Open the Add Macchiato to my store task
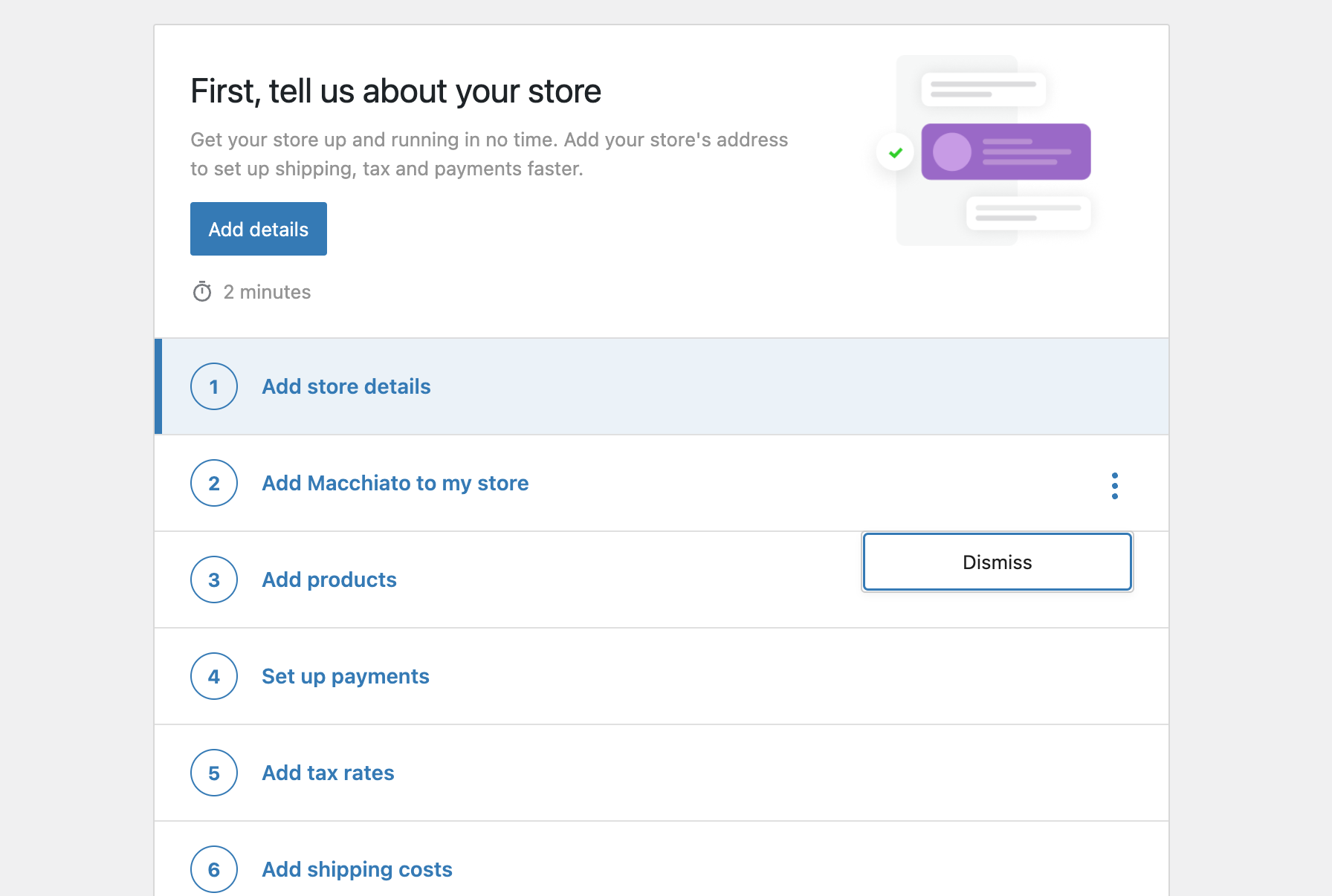 (662, 483)
